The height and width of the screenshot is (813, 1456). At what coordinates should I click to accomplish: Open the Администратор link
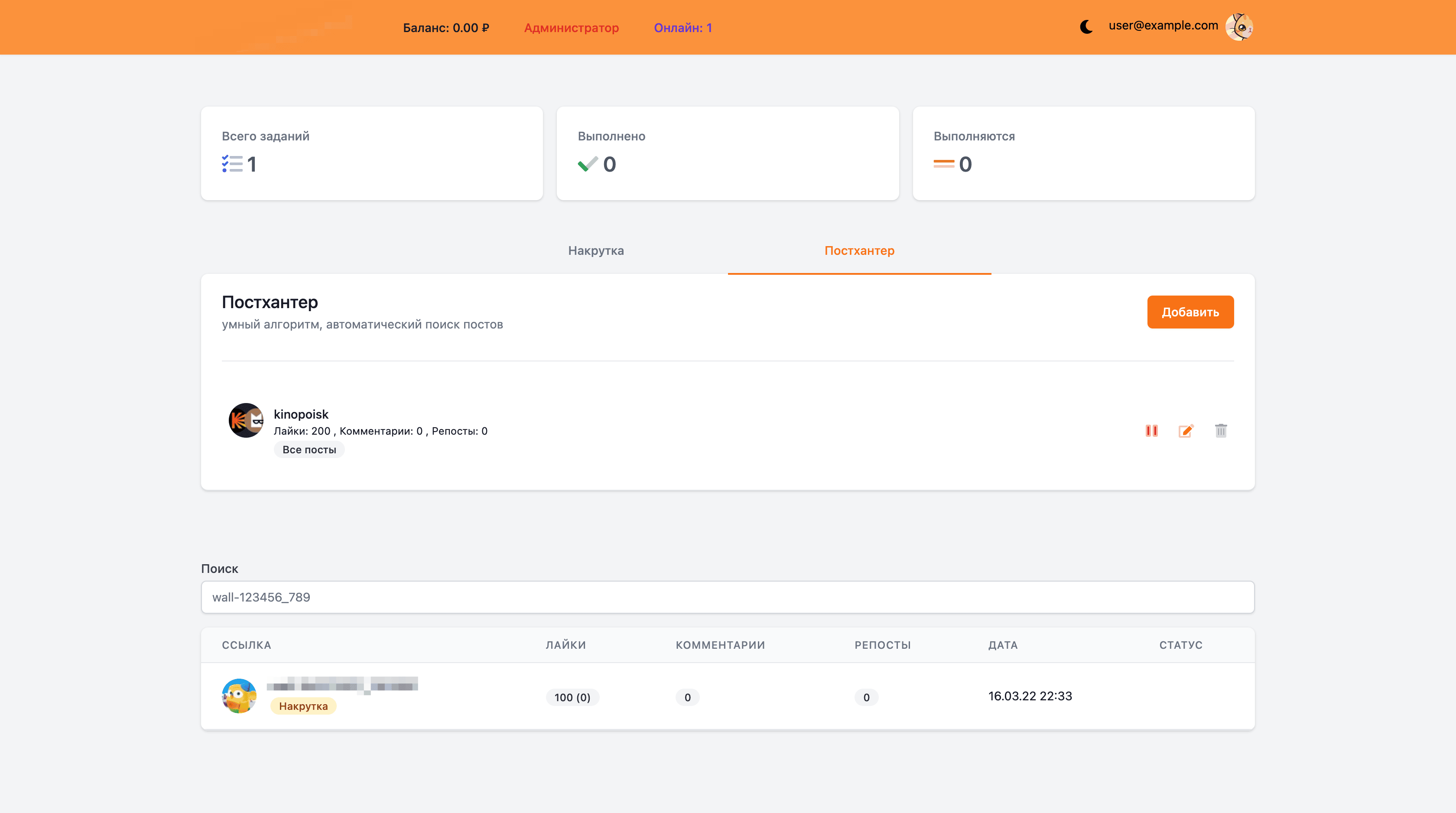[571, 28]
